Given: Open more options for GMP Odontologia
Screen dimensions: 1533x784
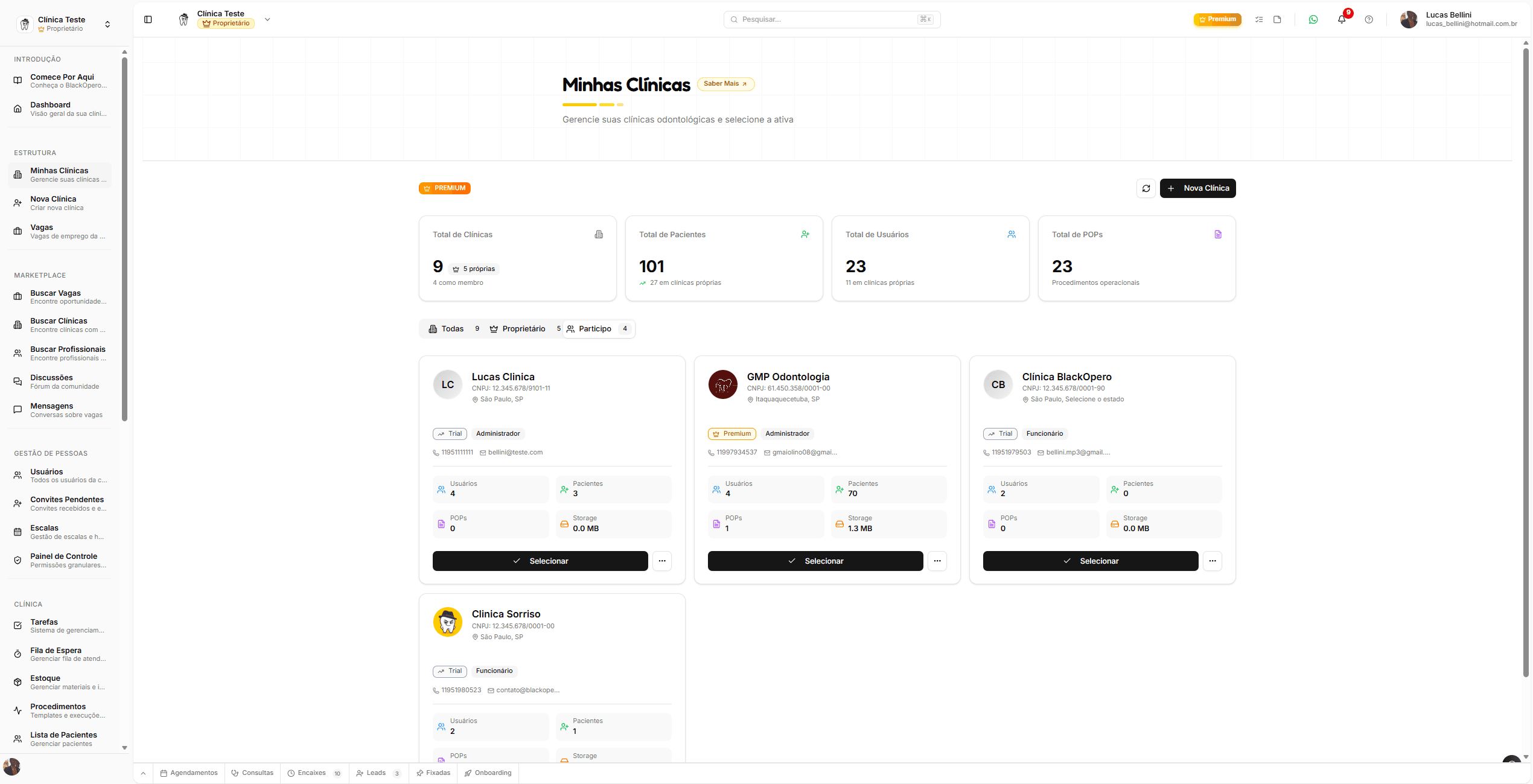Looking at the screenshot, I should coord(937,561).
